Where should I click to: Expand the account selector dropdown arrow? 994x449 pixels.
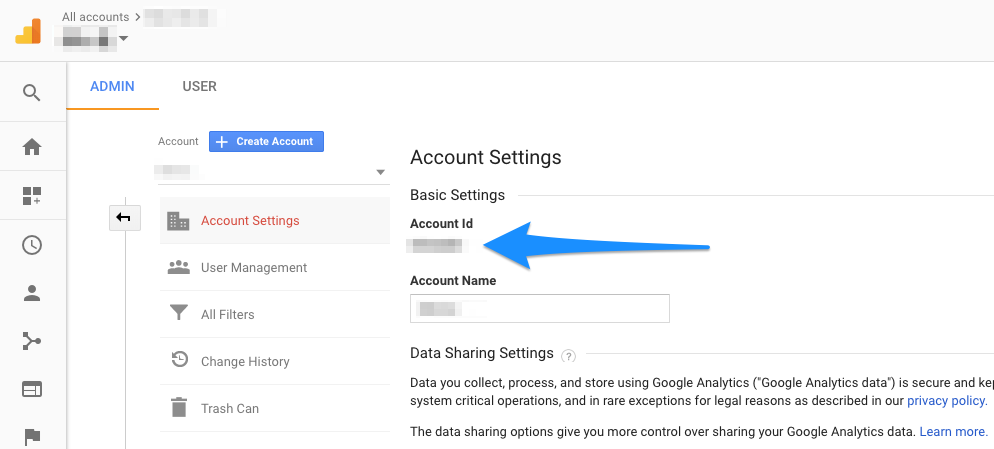pyautogui.click(x=380, y=172)
